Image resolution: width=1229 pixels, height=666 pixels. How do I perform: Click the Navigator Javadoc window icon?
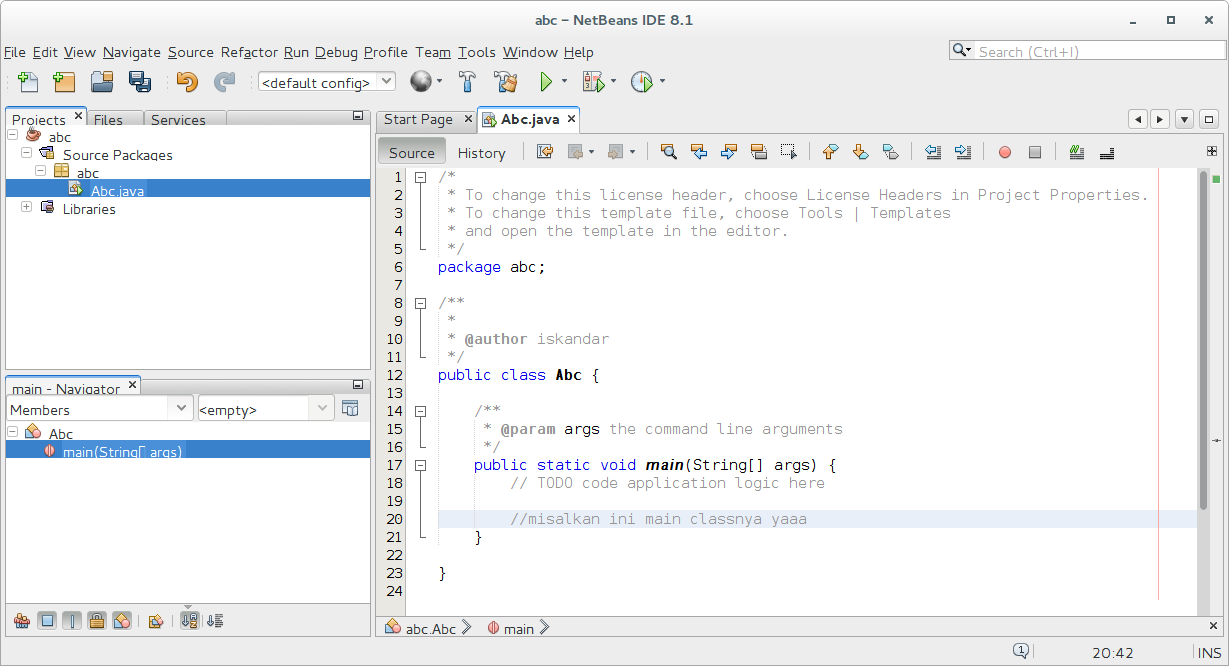(x=350, y=408)
